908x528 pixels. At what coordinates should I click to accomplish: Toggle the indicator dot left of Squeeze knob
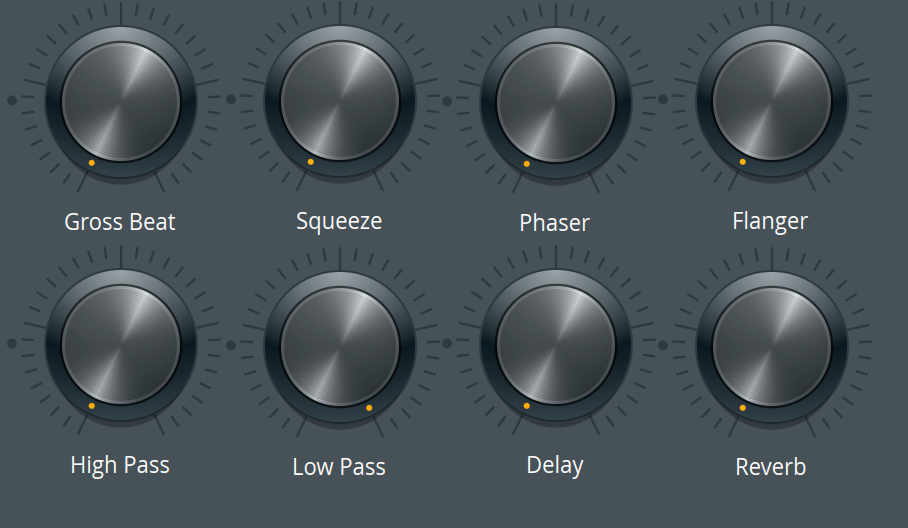click(x=230, y=99)
